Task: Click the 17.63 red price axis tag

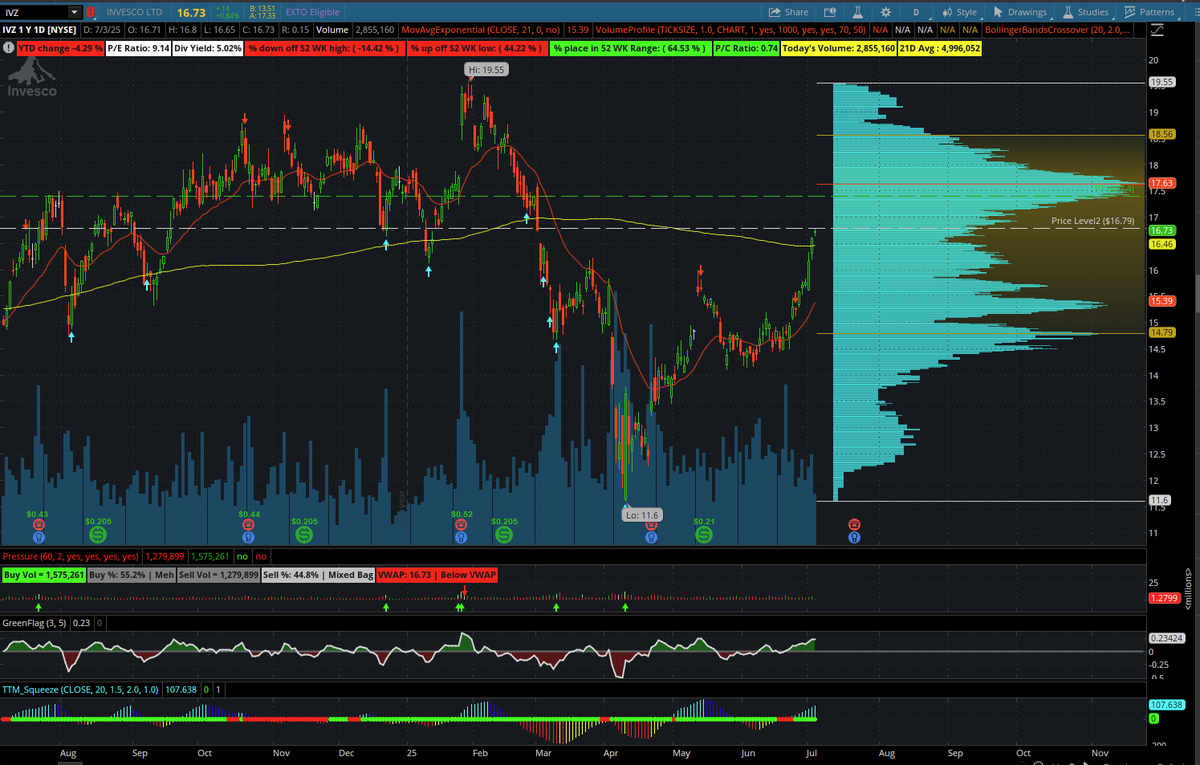Action: pos(1161,183)
